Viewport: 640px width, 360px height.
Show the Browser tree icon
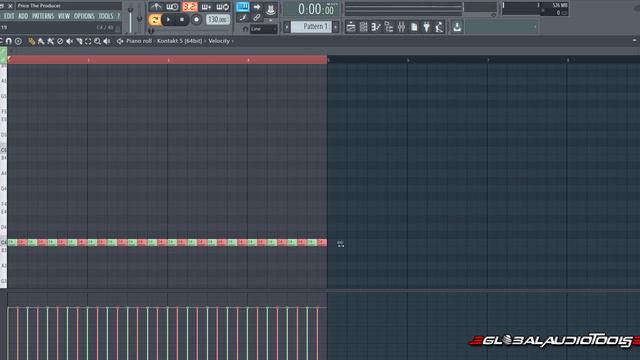tap(389, 27)
